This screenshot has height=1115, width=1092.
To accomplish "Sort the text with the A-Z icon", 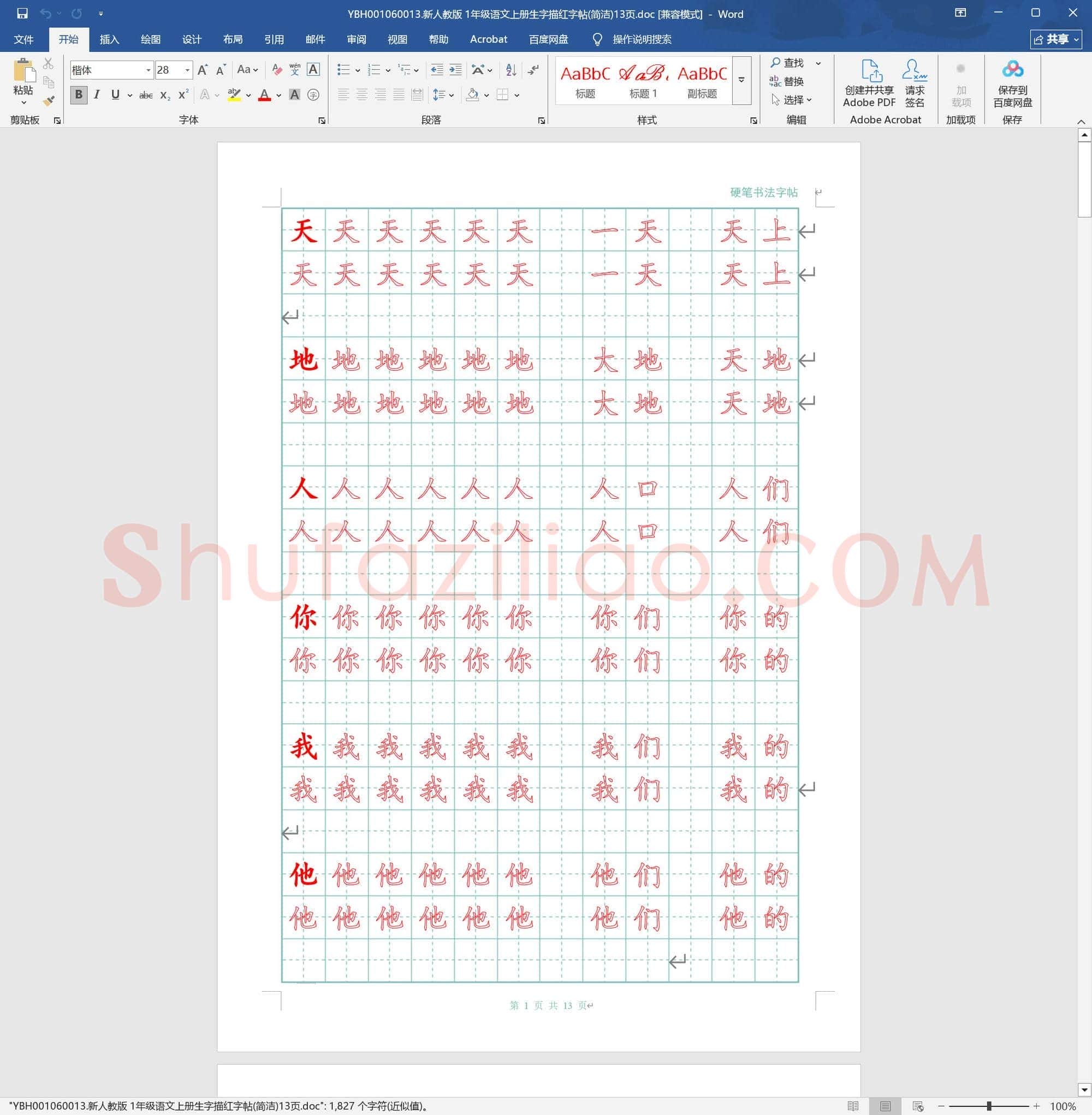I will coord(511,70).
